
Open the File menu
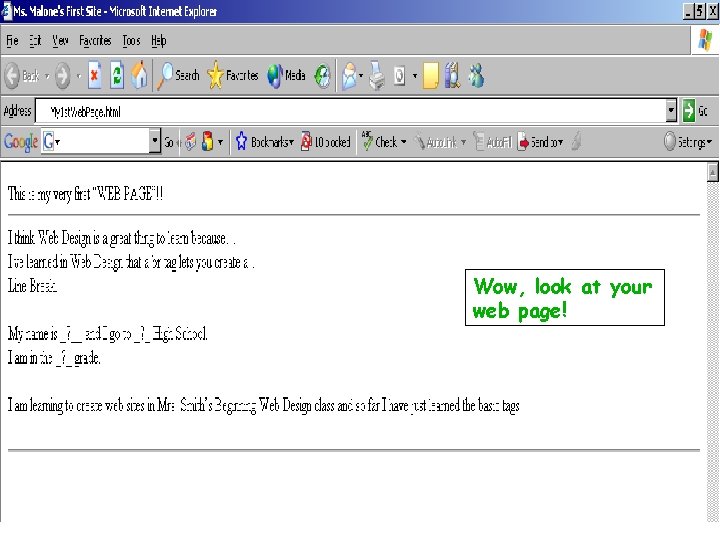(12, 41)
